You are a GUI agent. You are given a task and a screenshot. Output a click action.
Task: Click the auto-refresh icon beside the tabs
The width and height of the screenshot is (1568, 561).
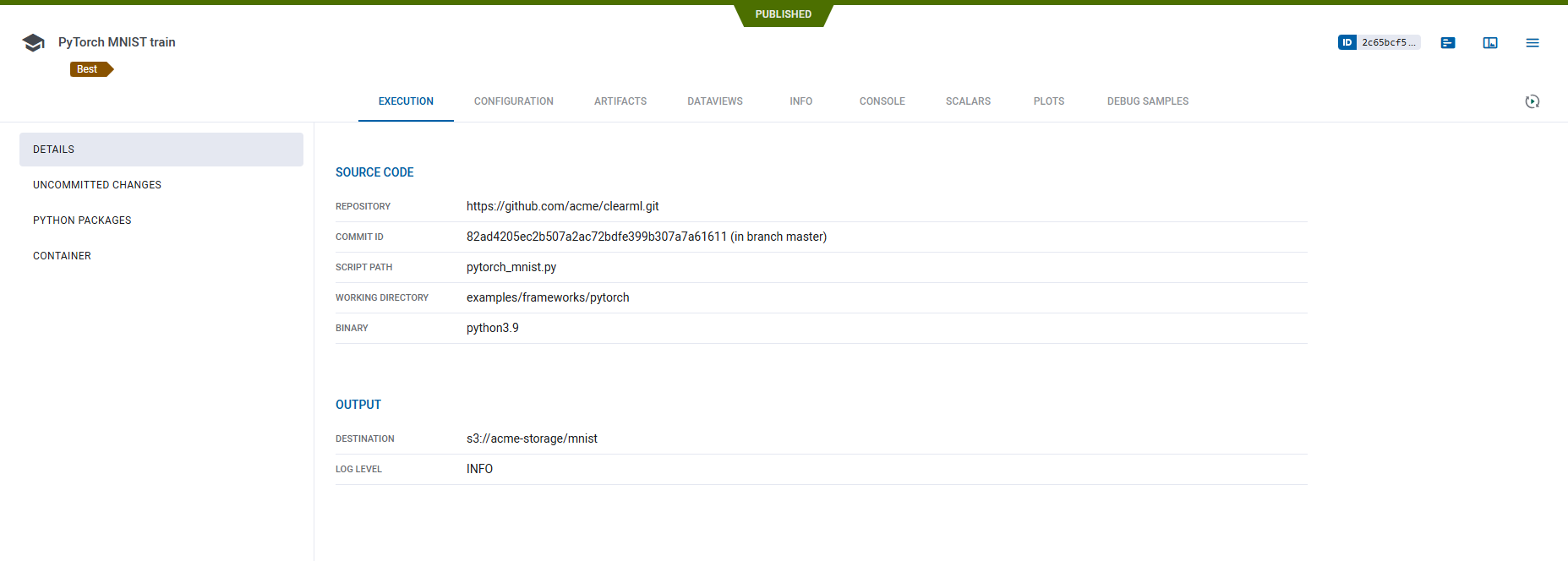[x=1532, y=101]
